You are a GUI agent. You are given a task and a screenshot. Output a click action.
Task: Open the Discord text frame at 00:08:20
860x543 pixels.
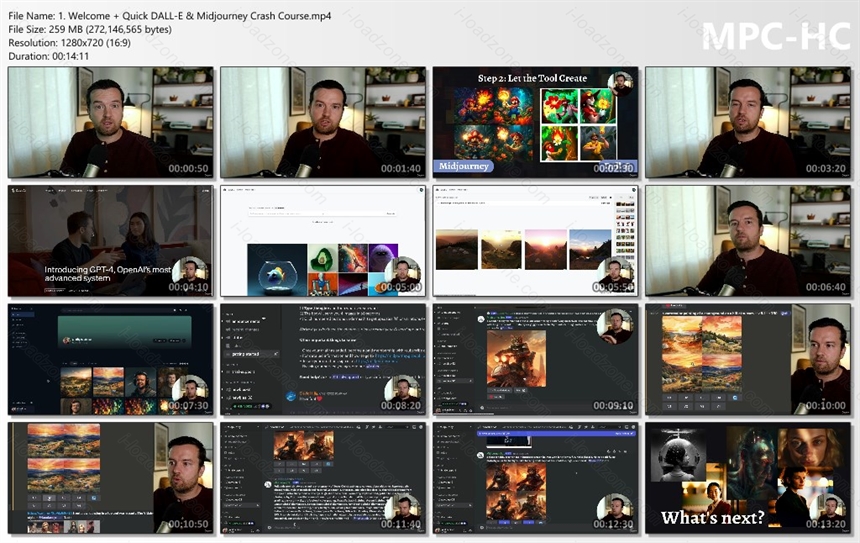click(x=323, y=359)
